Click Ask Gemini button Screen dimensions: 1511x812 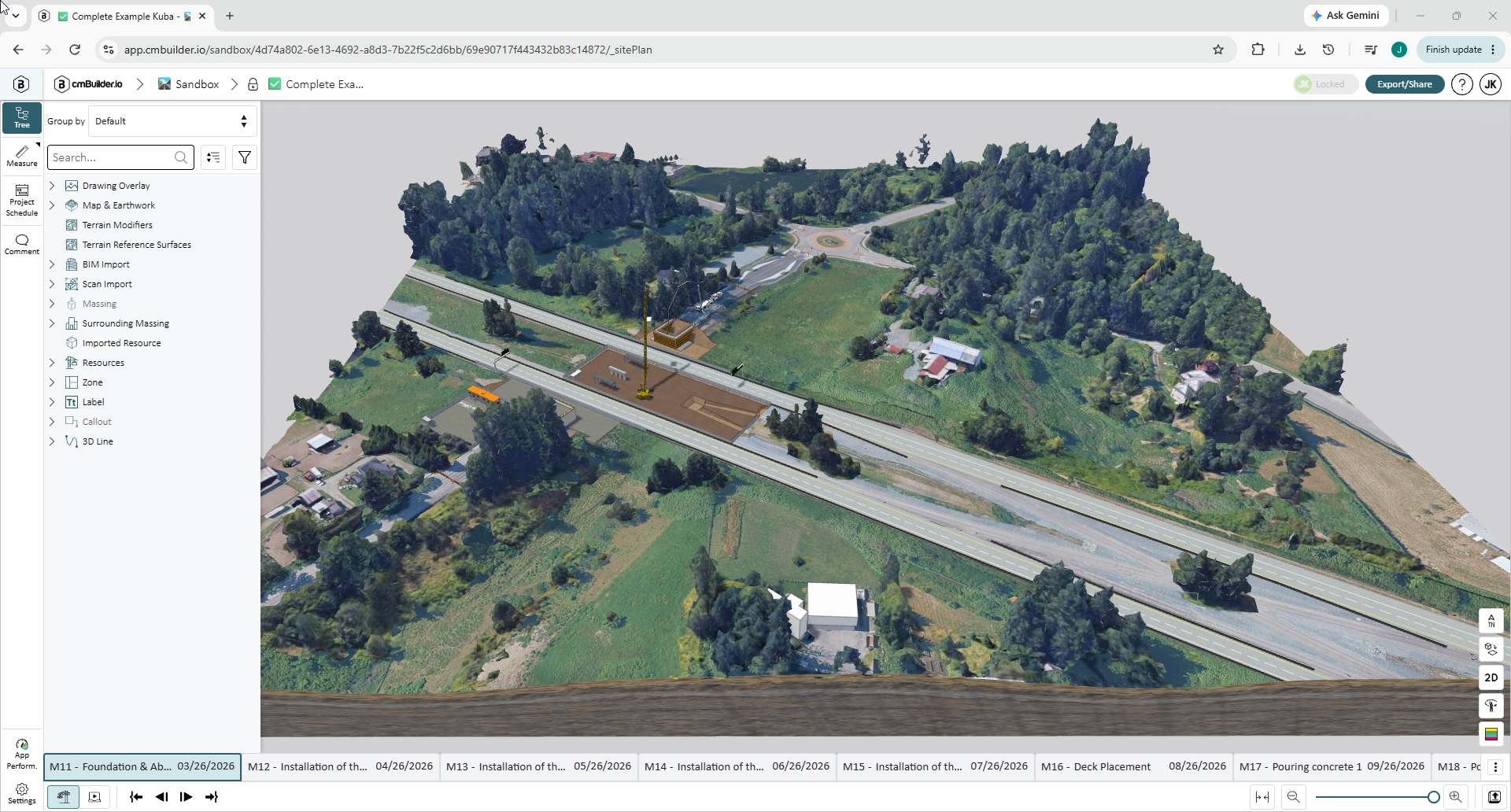pos(1346,16)
